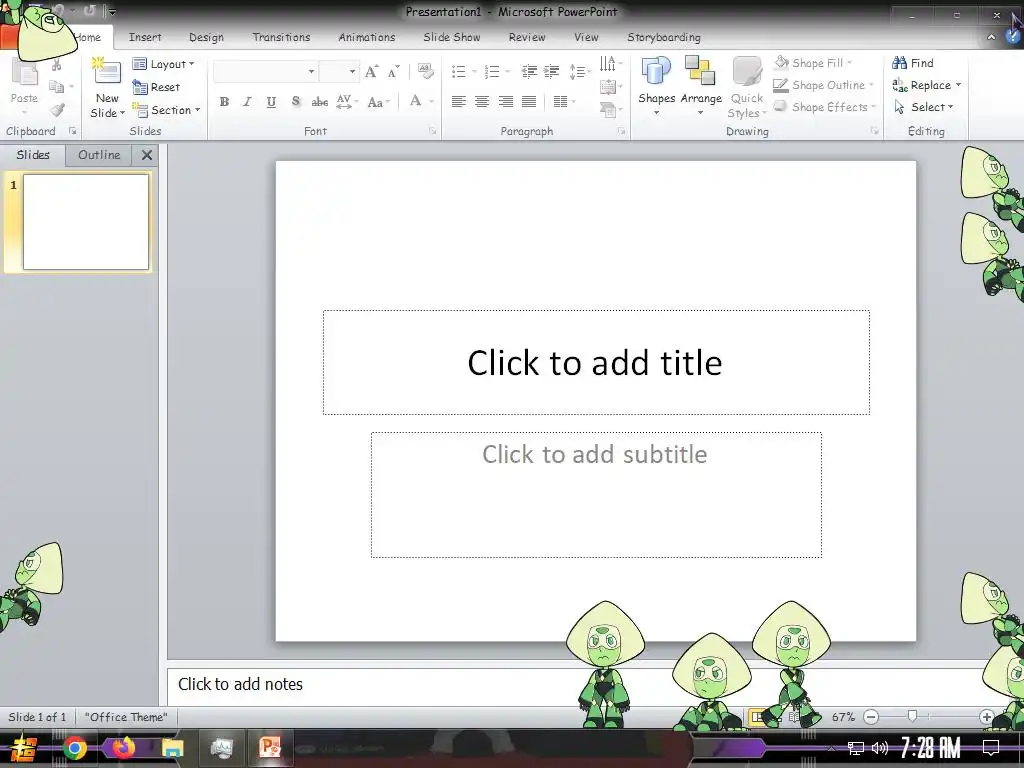Open Line Spacing options

coord(578,72)
